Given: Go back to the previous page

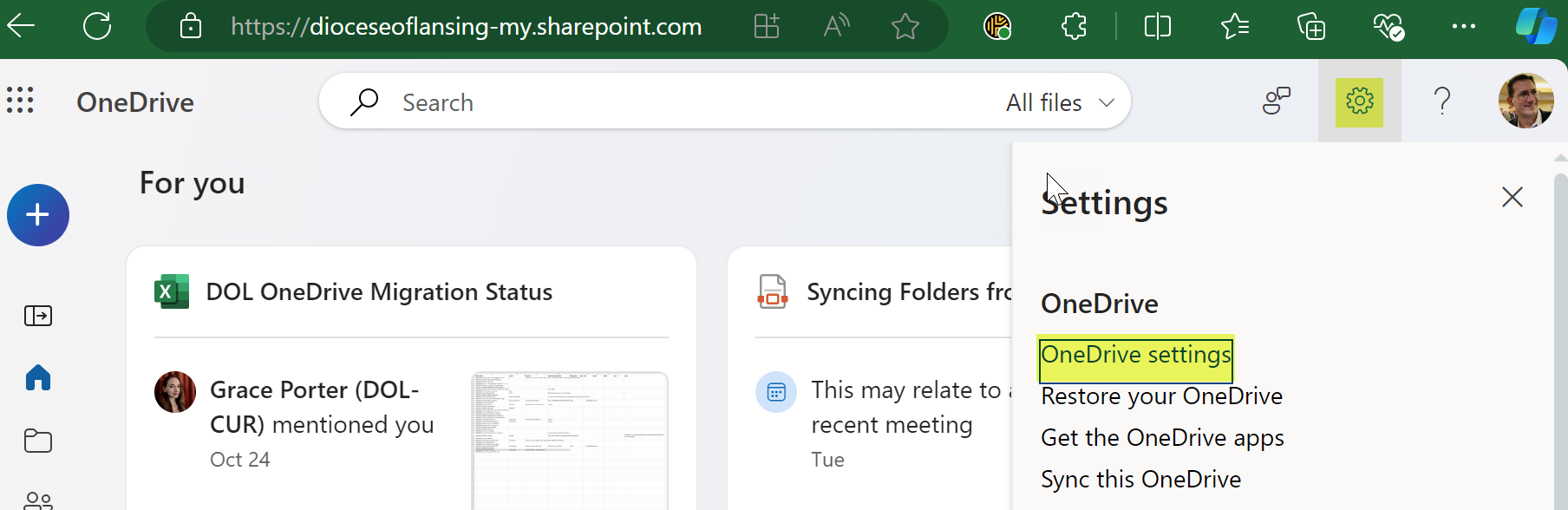Looking at the screenshot, I should 21,26.
